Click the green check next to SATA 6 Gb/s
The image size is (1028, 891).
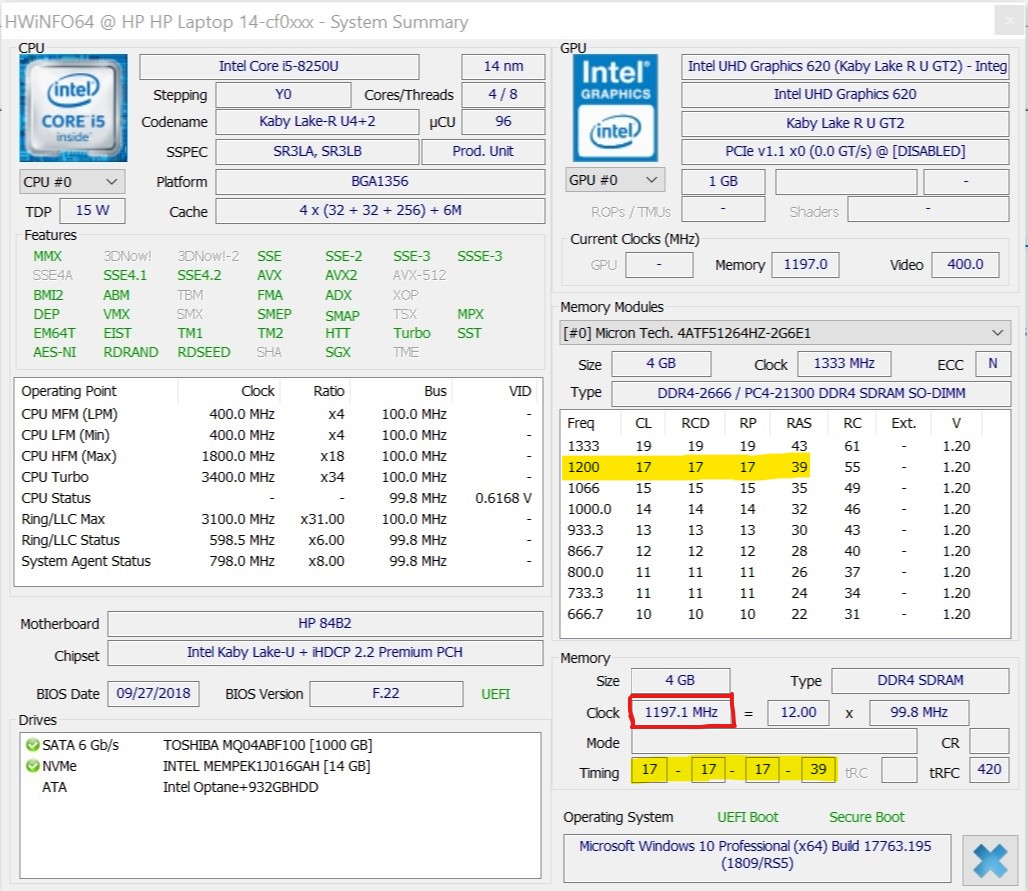pos(32,745)
